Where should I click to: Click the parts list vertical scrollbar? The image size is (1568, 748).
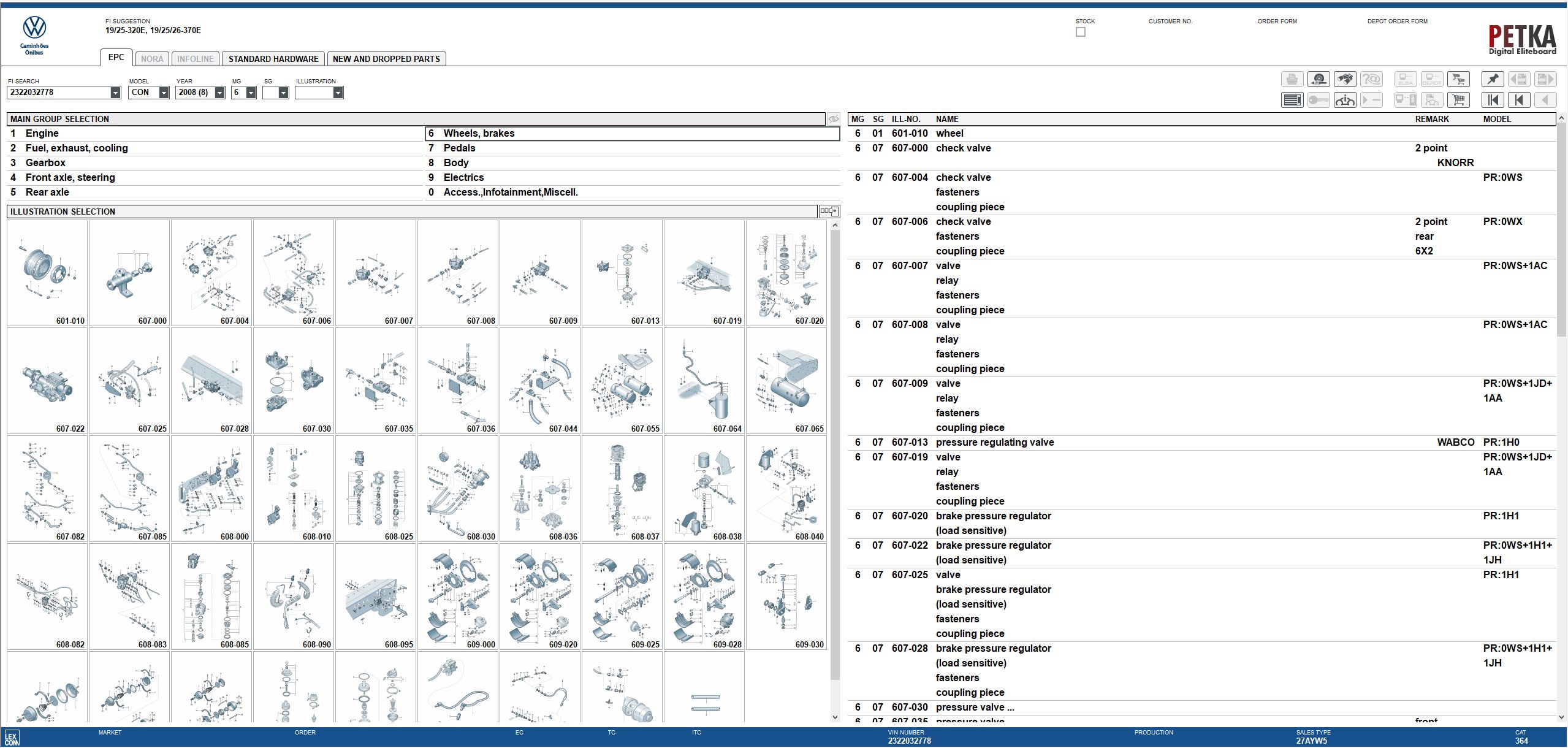(x=1561, y=230)
